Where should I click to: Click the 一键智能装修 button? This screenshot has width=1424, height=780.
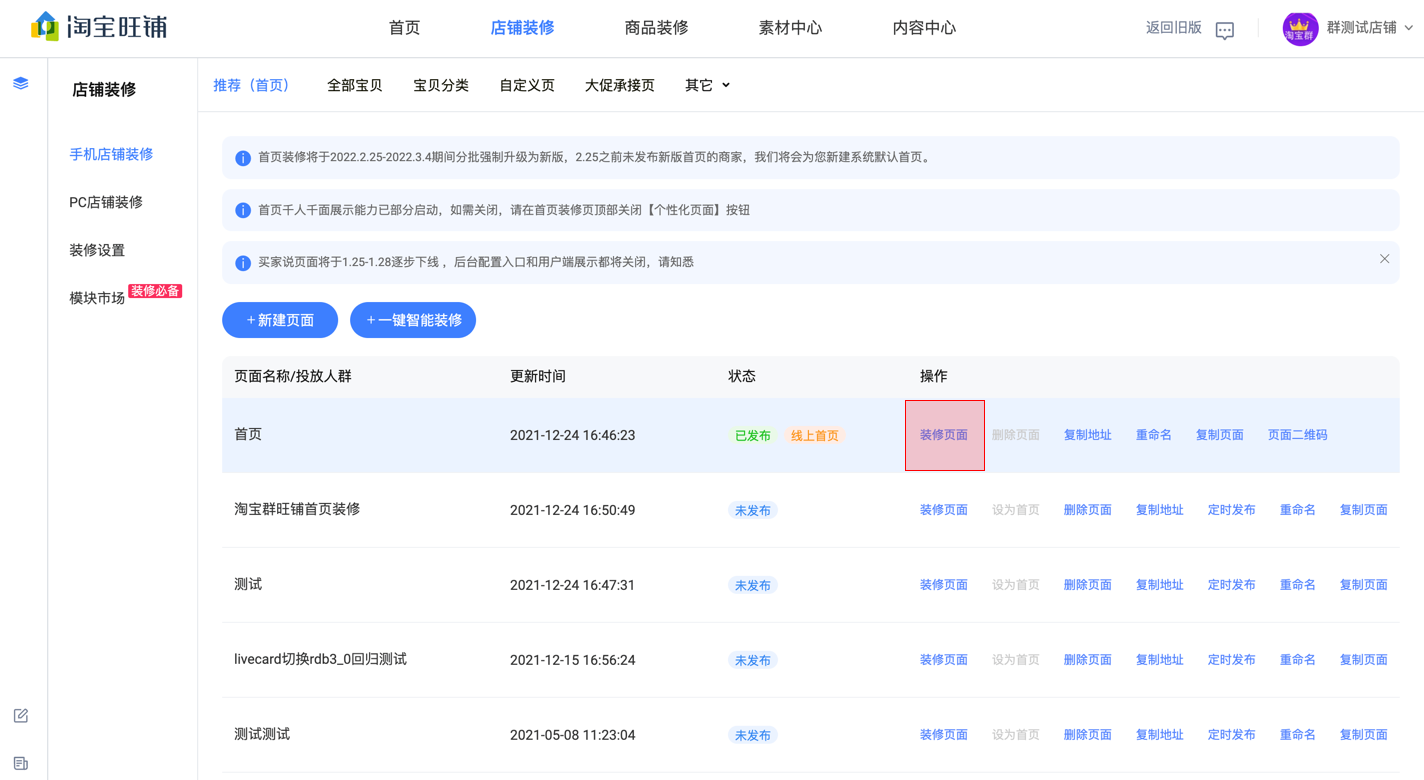click(413, 320)
